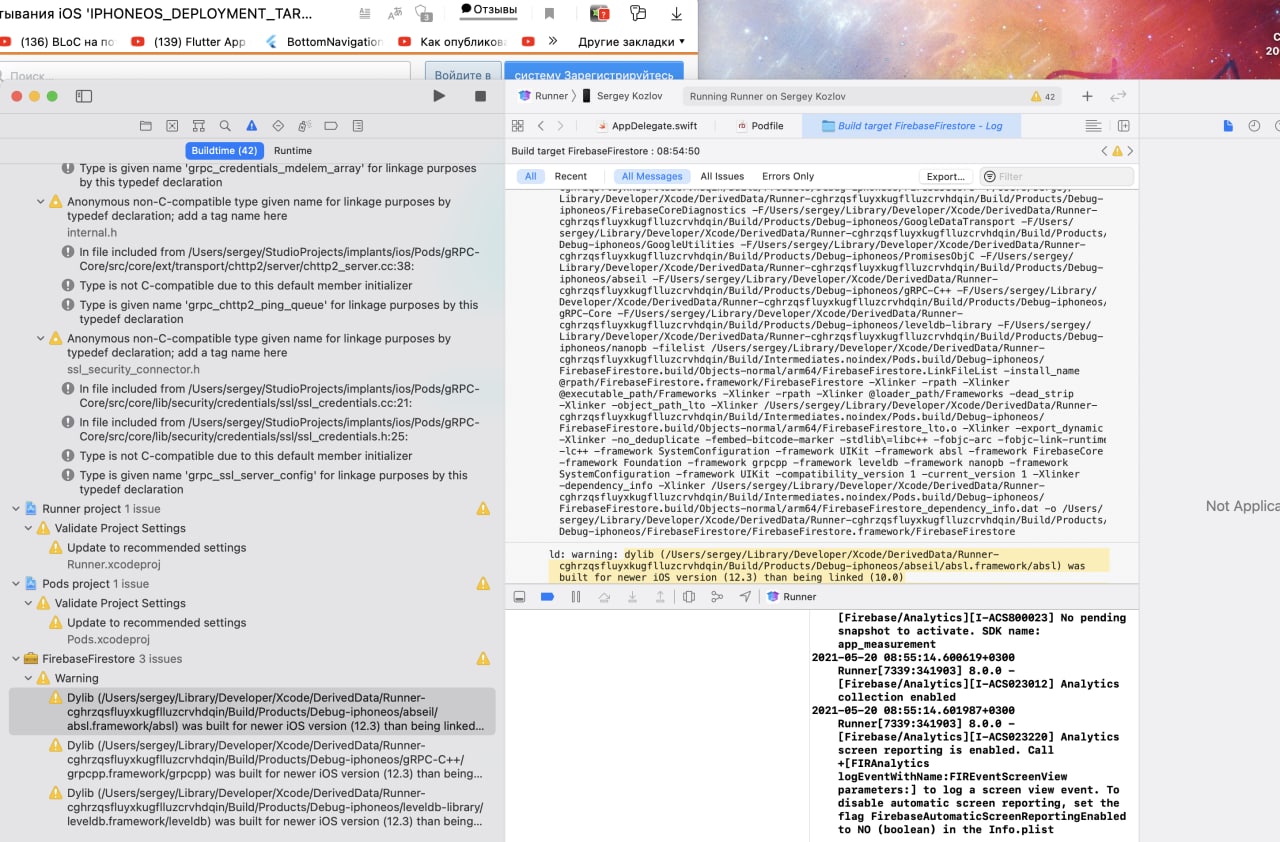This screenshot has height=842, width=1280.
Task: Select the Recent log filter
Action: tap(571, 176)
